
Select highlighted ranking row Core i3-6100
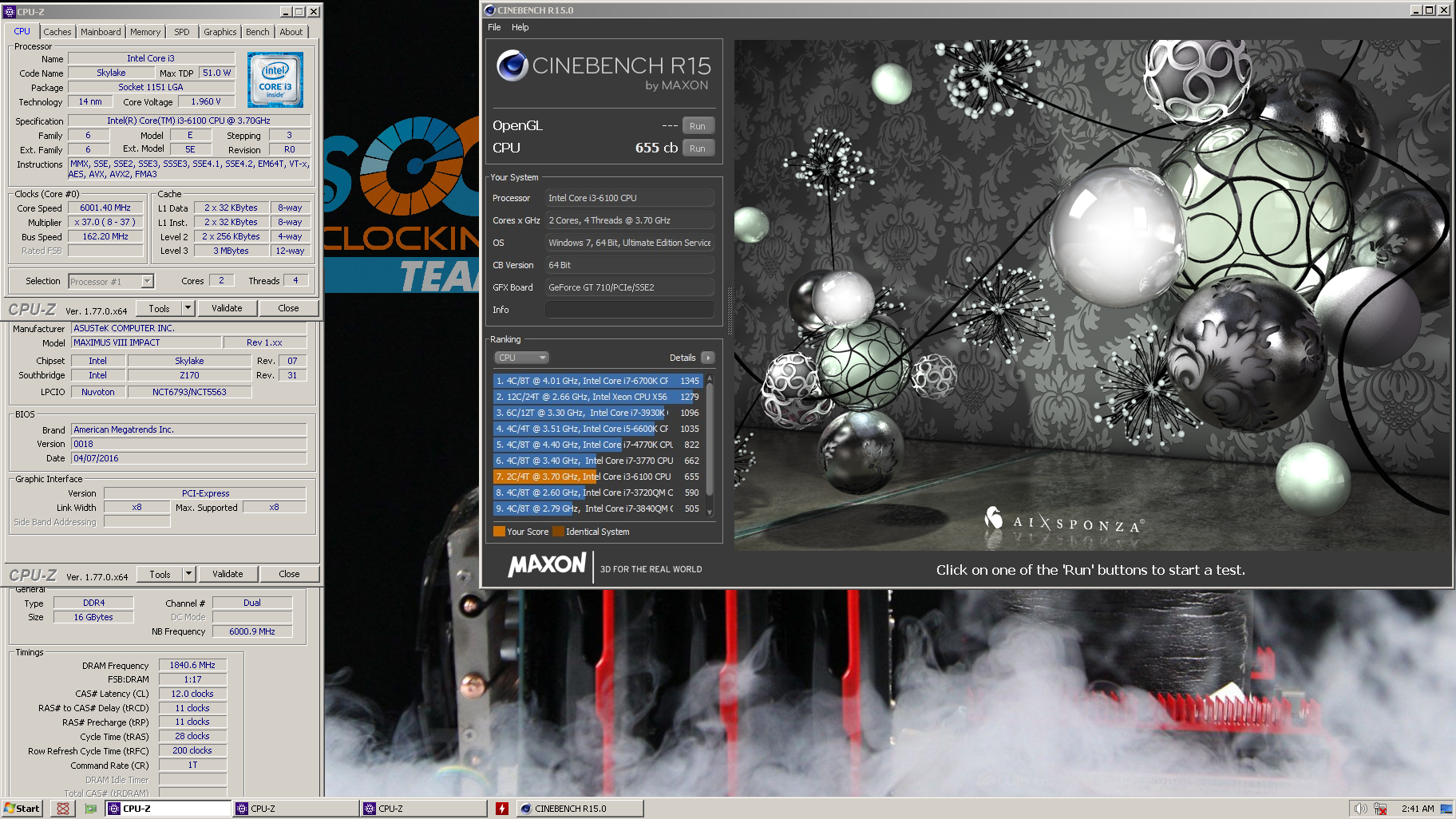tap(597, 477)
